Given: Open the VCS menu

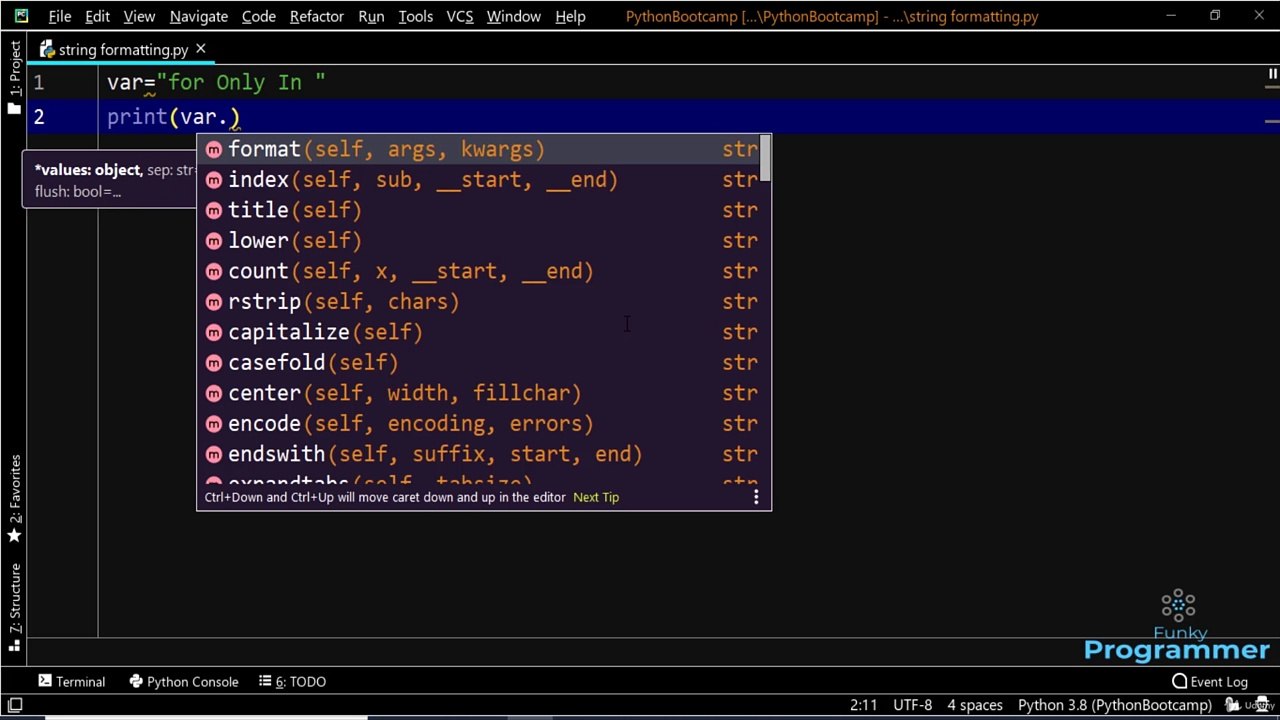Looking at the screenshot, I should tap(460, 16).
